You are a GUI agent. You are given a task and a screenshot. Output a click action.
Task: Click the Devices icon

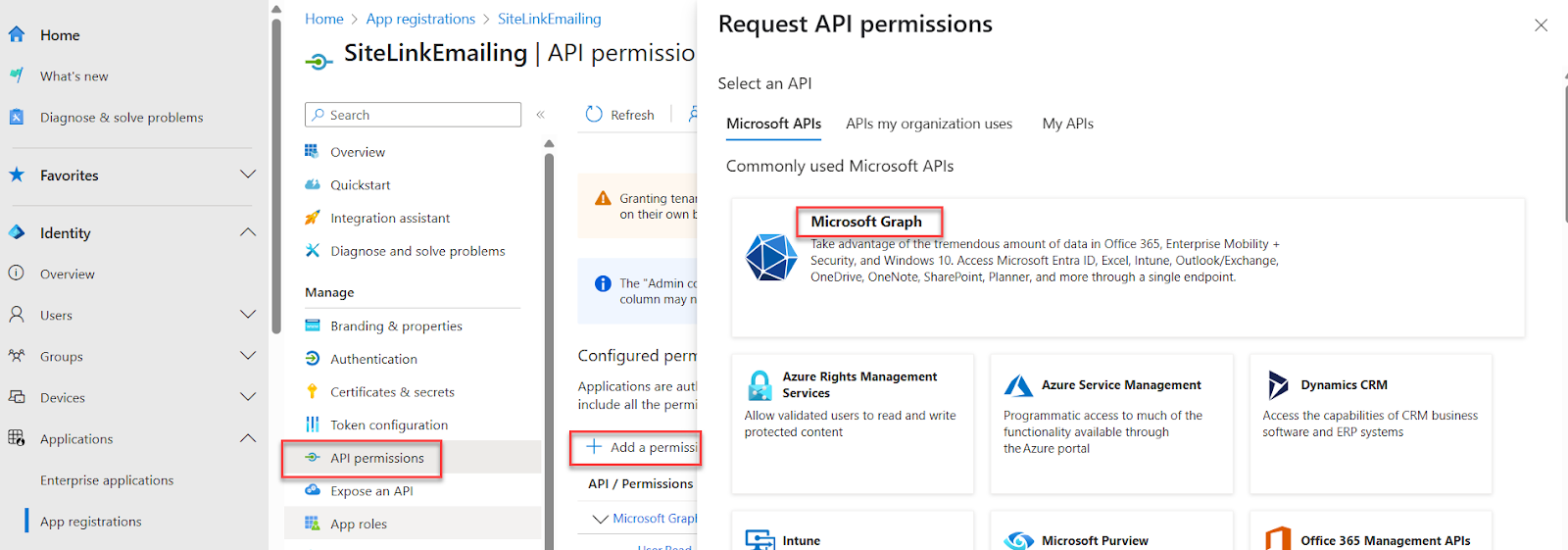point(16,397)
